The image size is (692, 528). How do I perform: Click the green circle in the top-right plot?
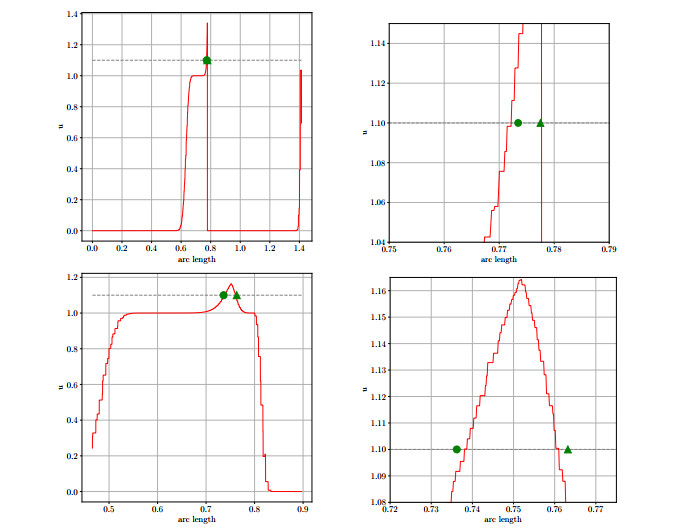click(517, 123)
